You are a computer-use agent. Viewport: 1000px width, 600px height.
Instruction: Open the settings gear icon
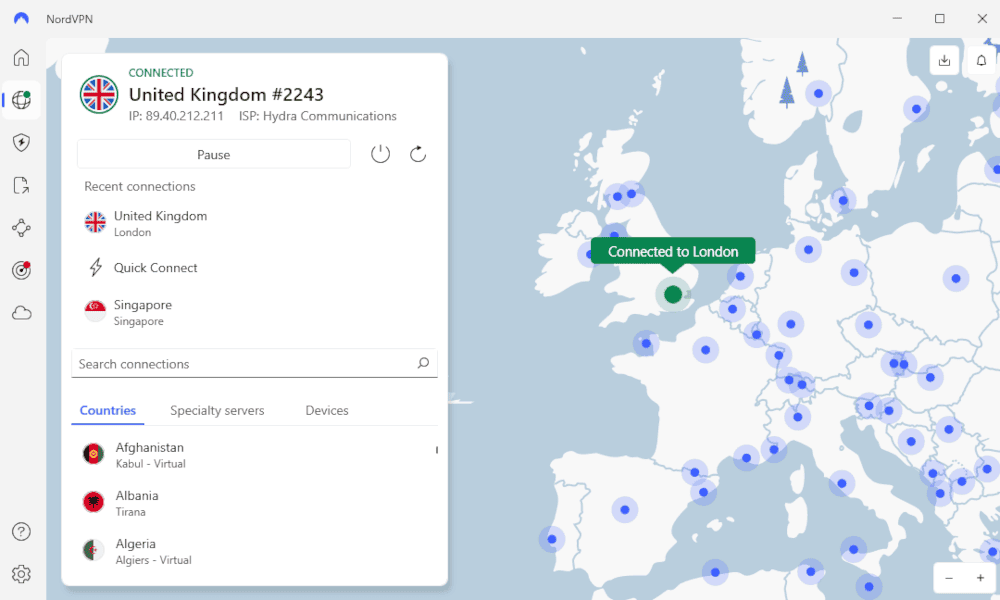21,574
